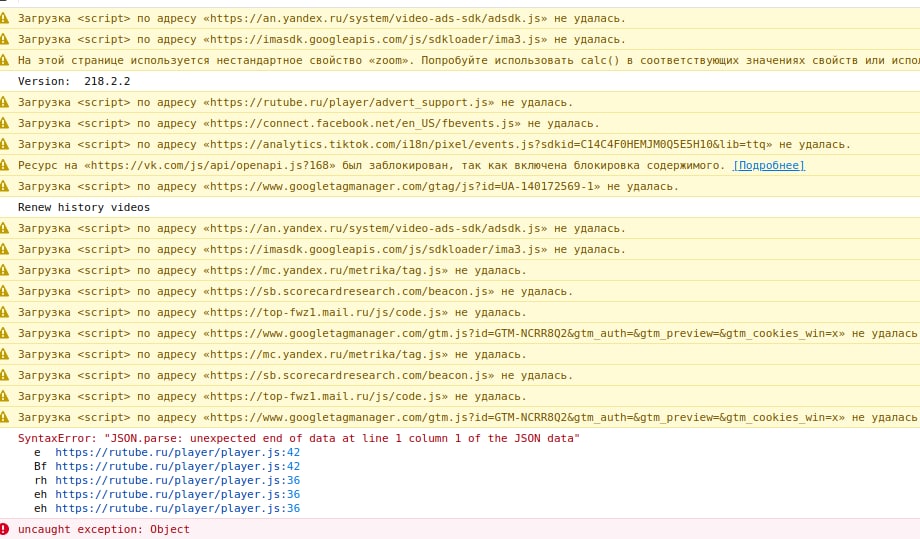Image resolution: width=920 pixels, height=539 pixels.
Task: Open the [Подробнее] link in the vk.com row
Action: click(769, 165)
